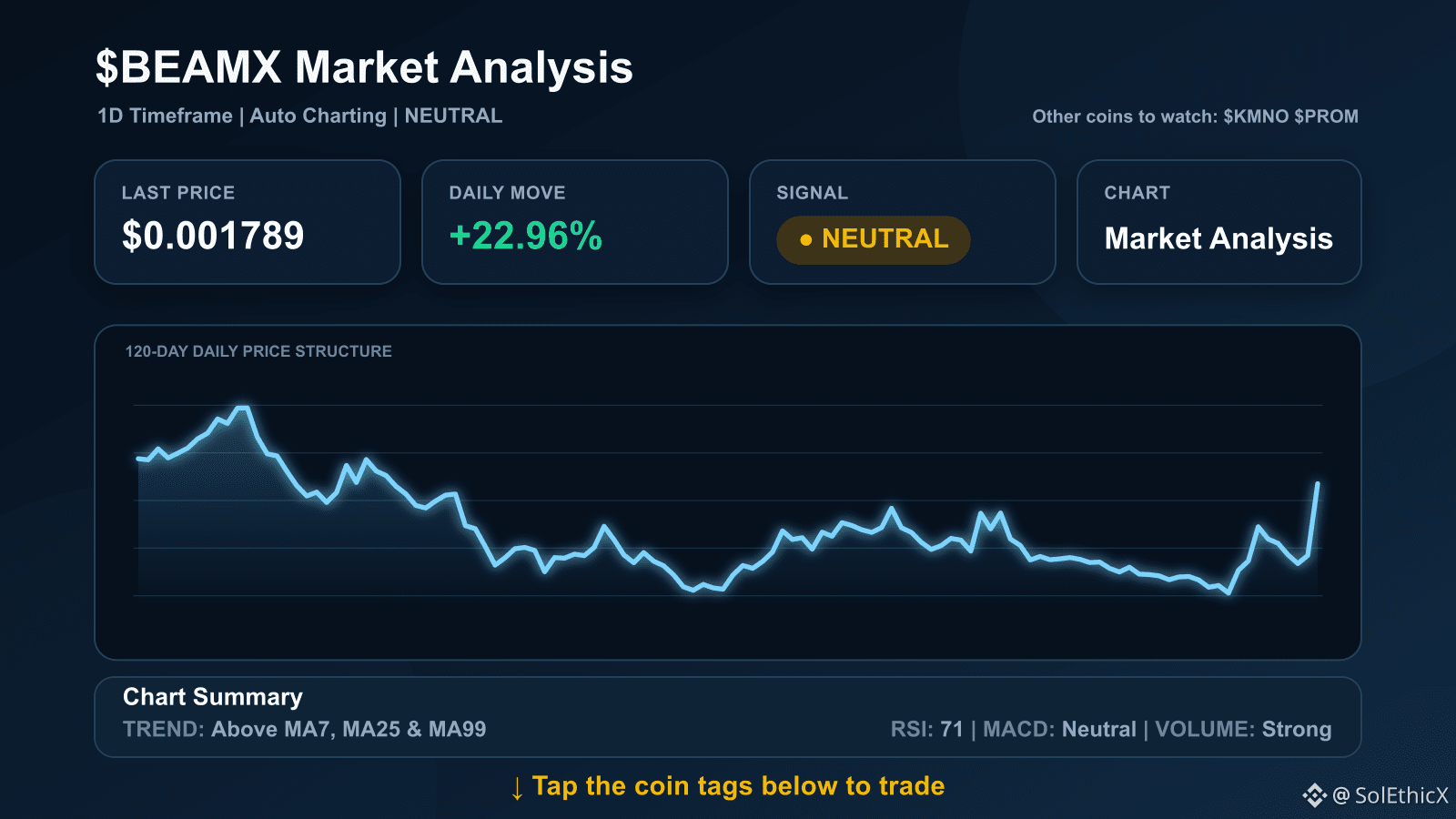Click the DAILY MOVE label
Viewport: 1456px width, 819px height.
(x=507, y=193)
